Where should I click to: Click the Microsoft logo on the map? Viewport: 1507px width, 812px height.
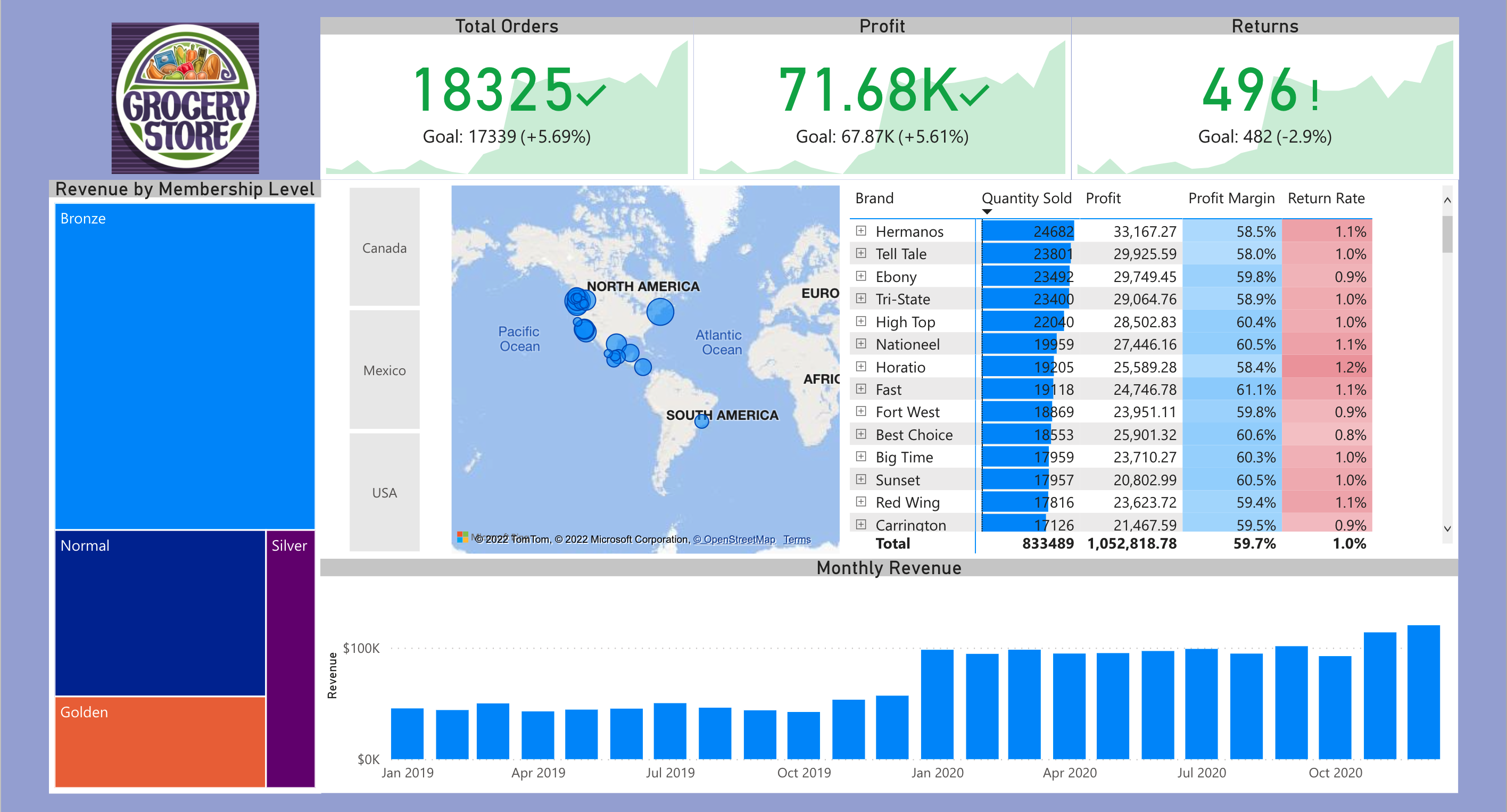[462, 536]
